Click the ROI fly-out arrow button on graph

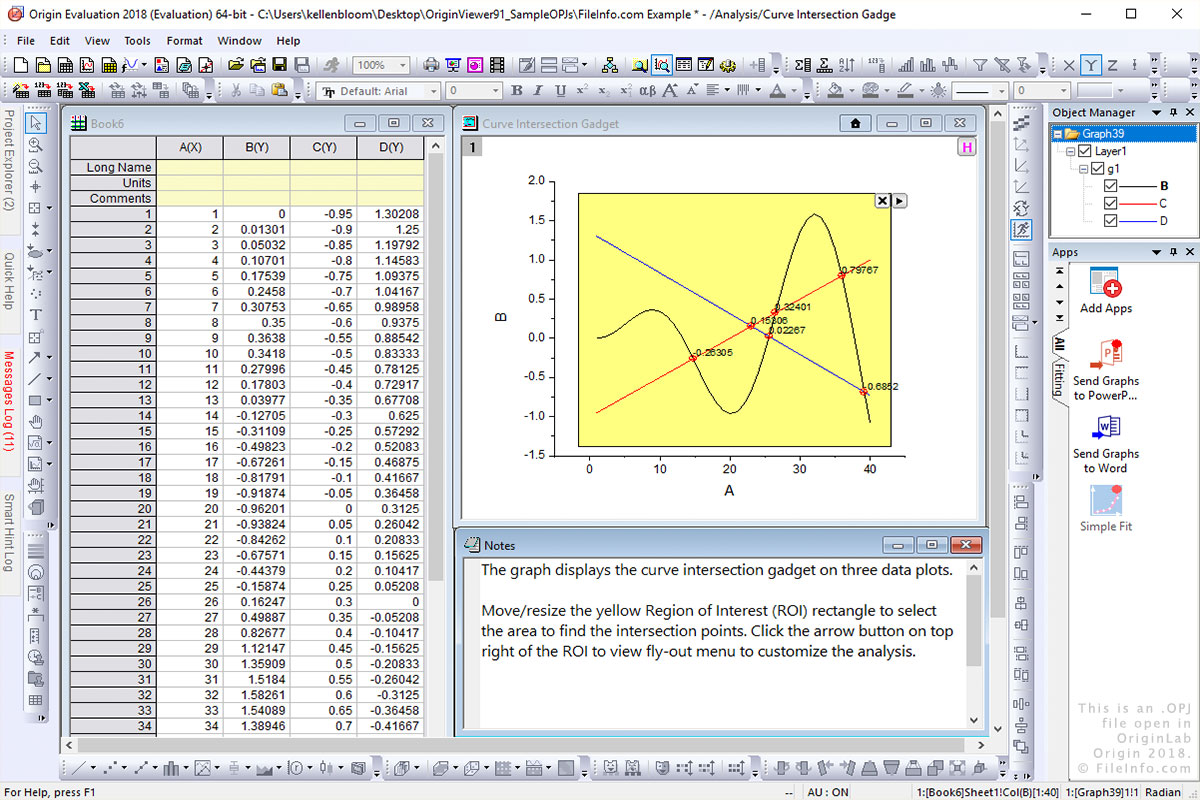tap(899, 200)
